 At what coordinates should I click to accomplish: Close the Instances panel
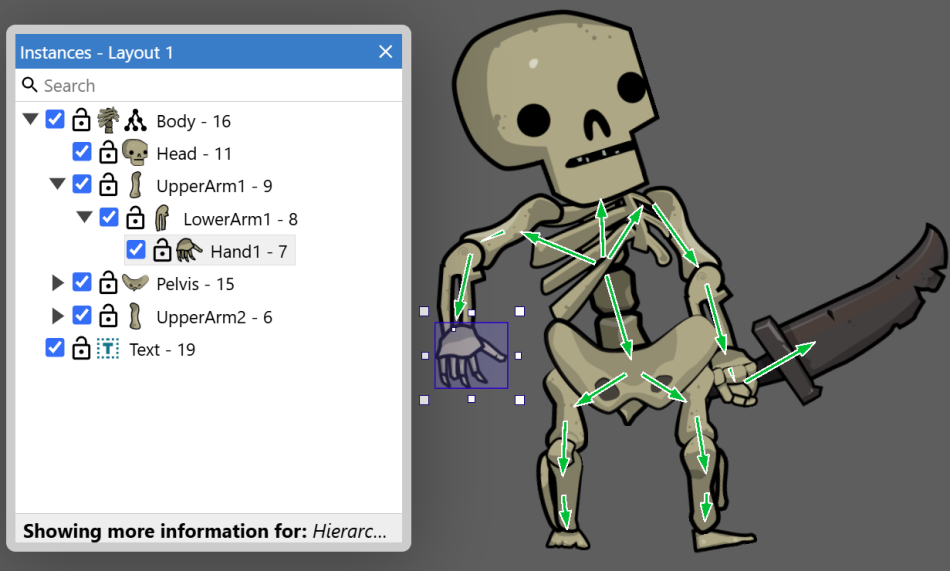click(385, 52)
